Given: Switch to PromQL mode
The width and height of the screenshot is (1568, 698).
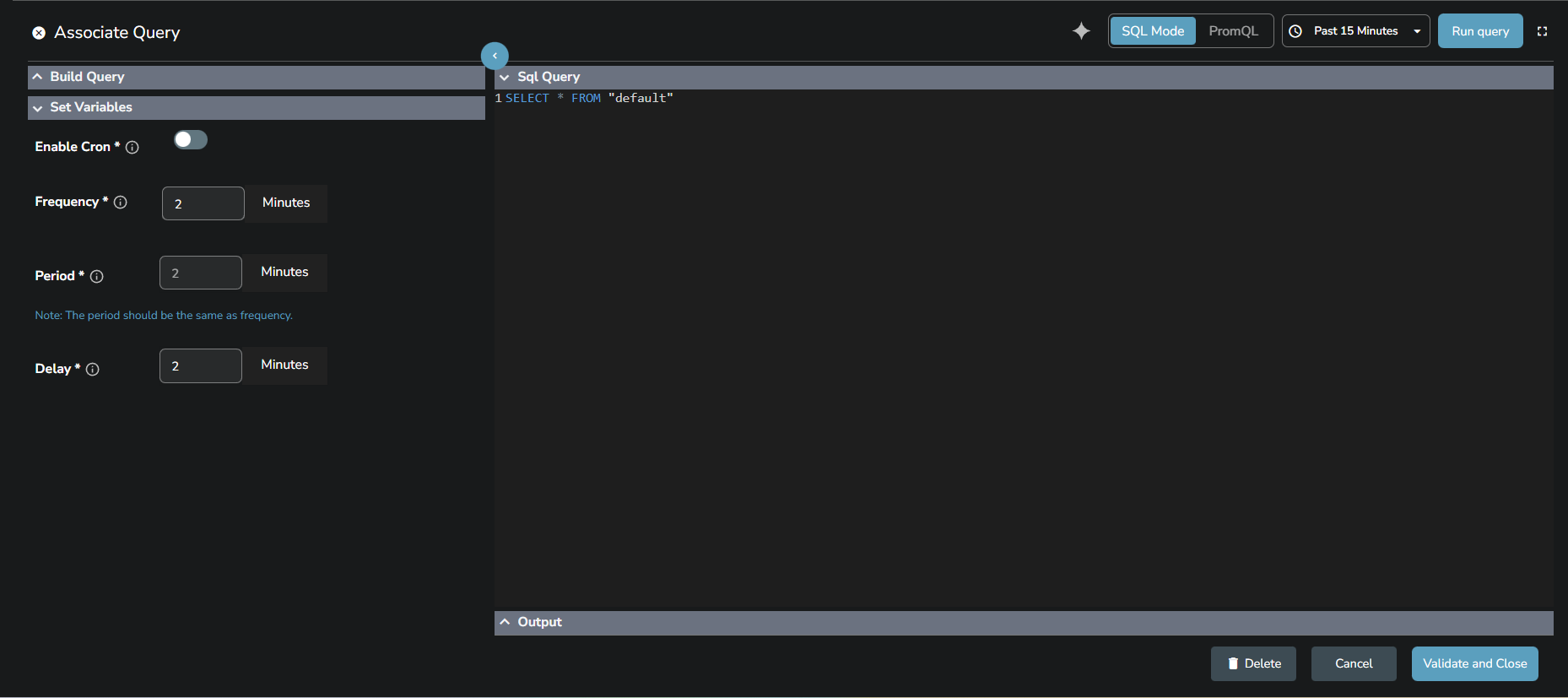Looking at the screenshot, I should [1233, 31].
